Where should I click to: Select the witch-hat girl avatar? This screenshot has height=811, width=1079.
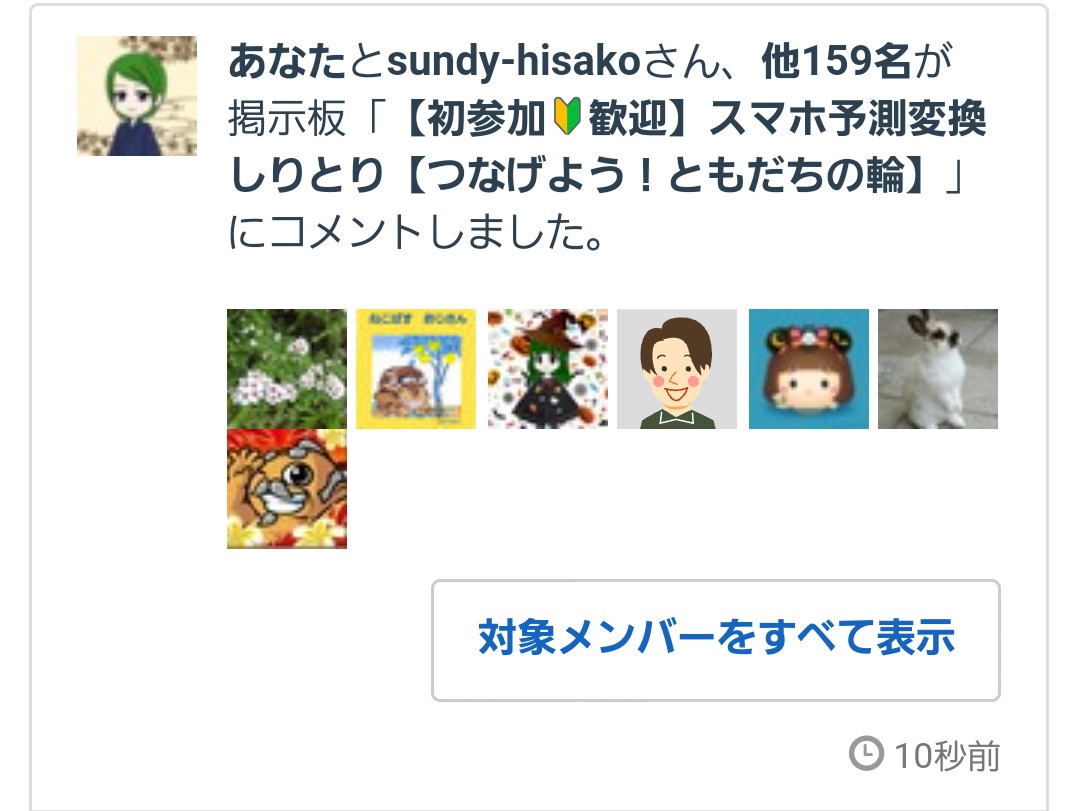click(548, 369)
